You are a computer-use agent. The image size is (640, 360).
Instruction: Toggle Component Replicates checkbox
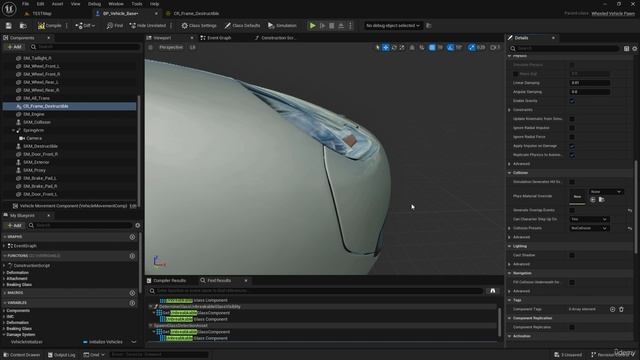572,327
